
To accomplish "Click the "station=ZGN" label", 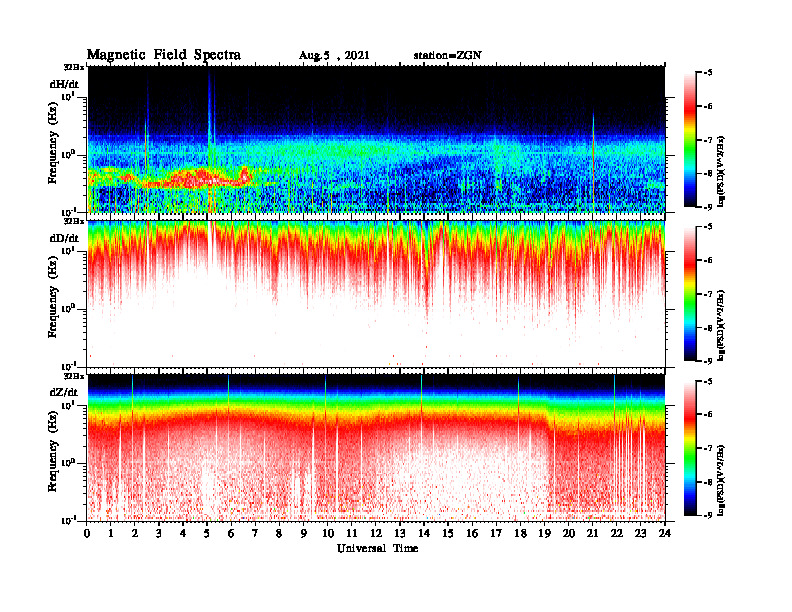I will (x=448, y=55).
